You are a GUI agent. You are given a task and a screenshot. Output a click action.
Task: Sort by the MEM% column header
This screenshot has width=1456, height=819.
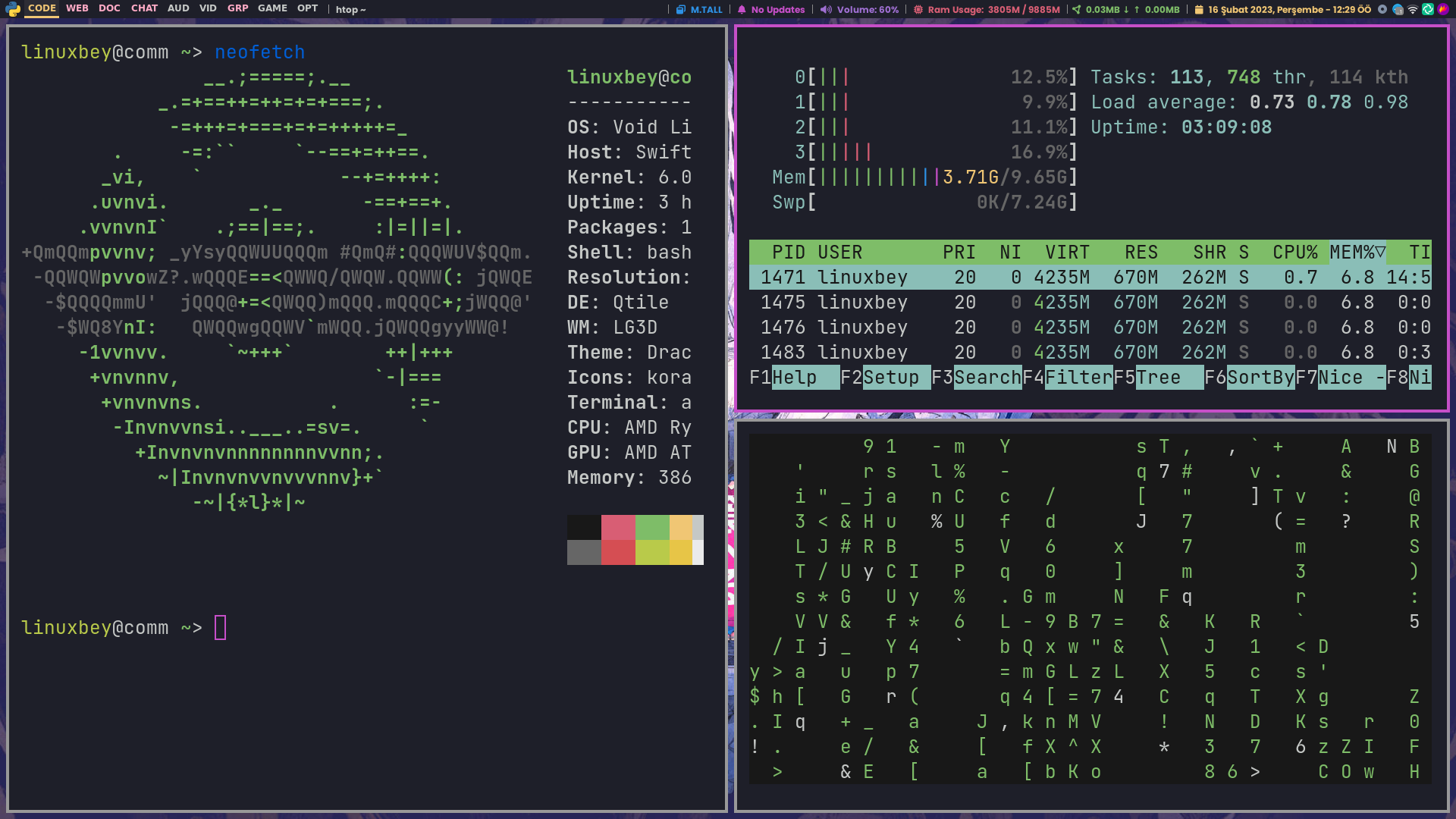click(1357, 253)
